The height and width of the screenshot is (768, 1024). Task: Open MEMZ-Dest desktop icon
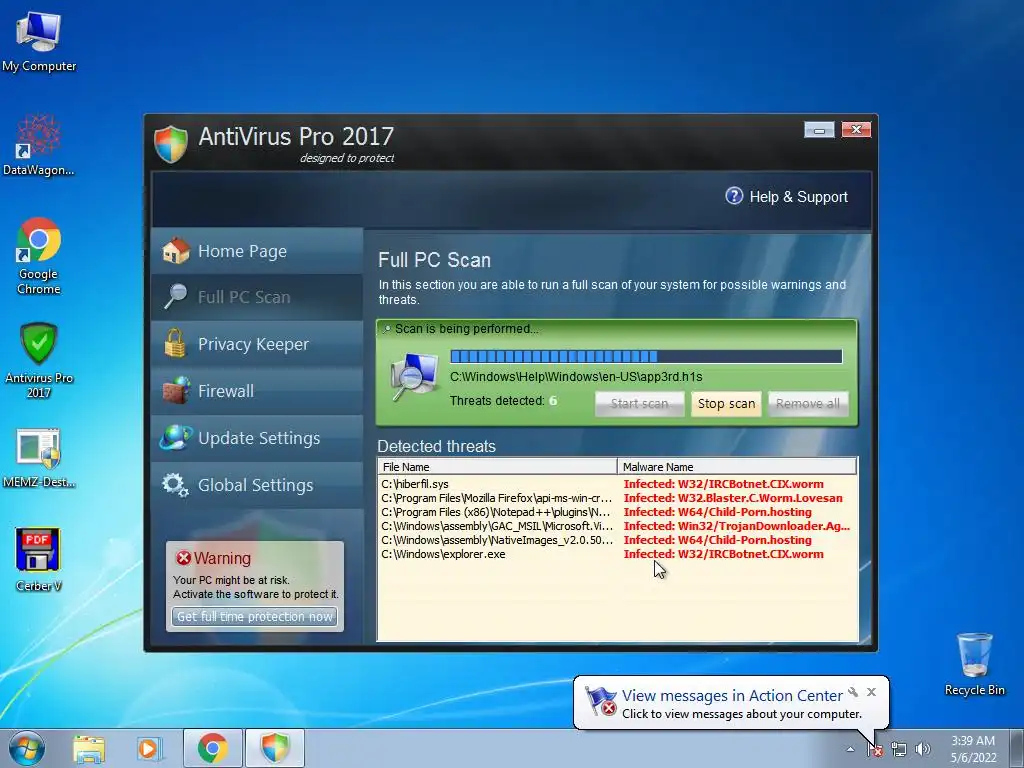[39, 458]
